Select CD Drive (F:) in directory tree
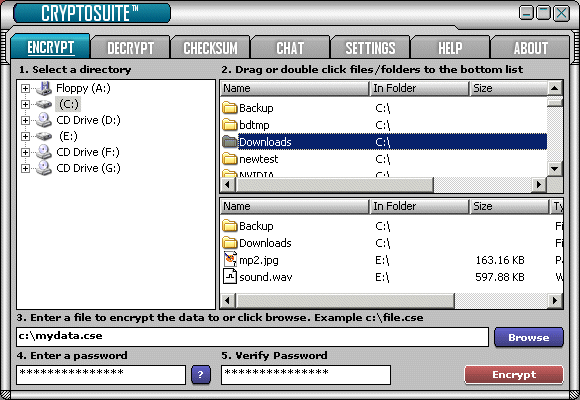Image resolution: width=580 pixels, height=400 pixels. (x=88, y=152)
